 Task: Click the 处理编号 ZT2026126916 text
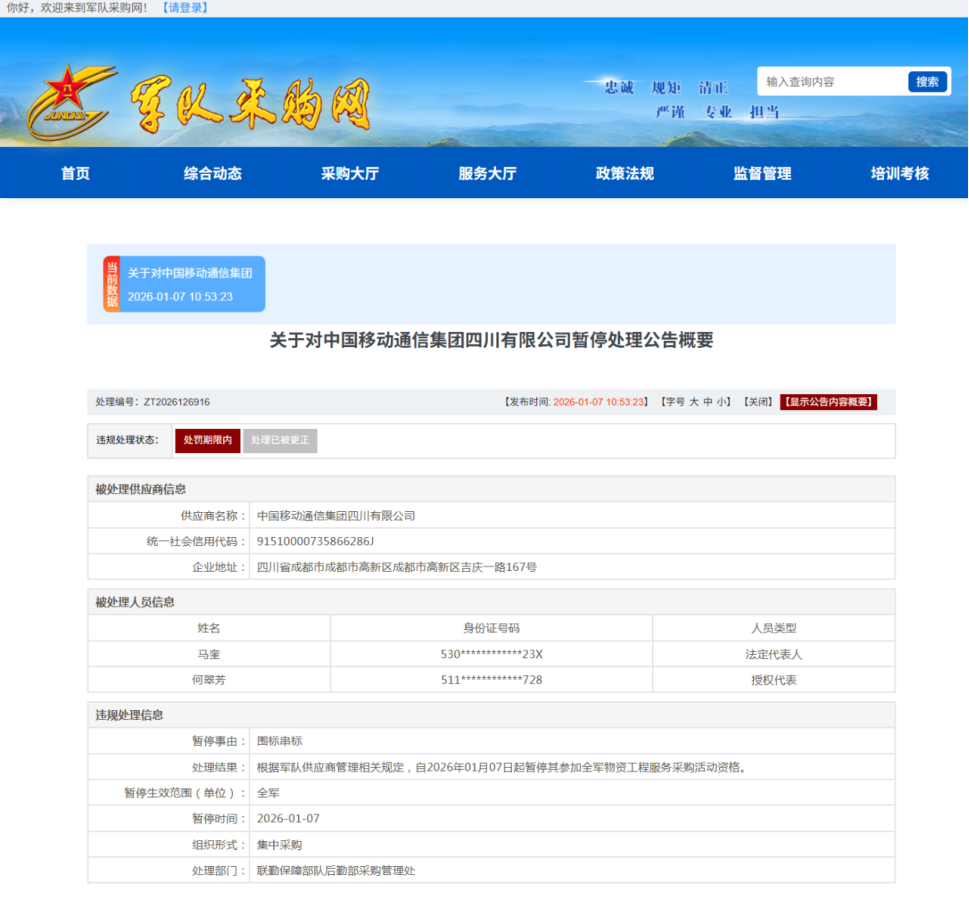(x=153, y=402)
